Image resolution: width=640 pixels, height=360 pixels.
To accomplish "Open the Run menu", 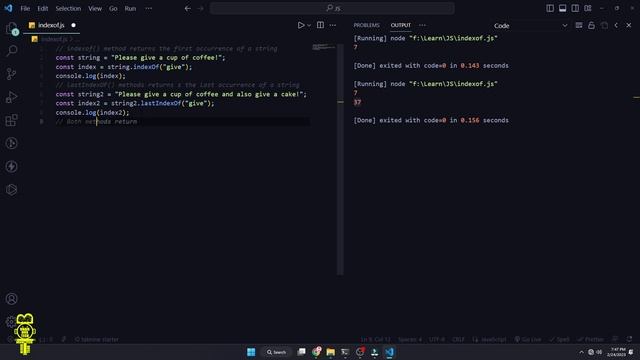I will [130, 8].
